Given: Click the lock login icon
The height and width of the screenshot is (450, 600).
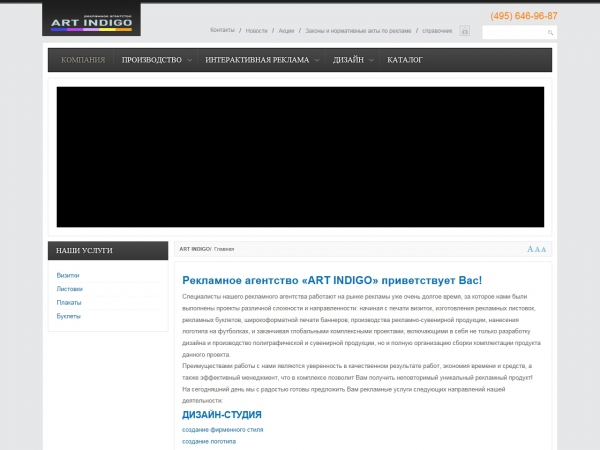Looking at the screenshot, I should (465, 31).
